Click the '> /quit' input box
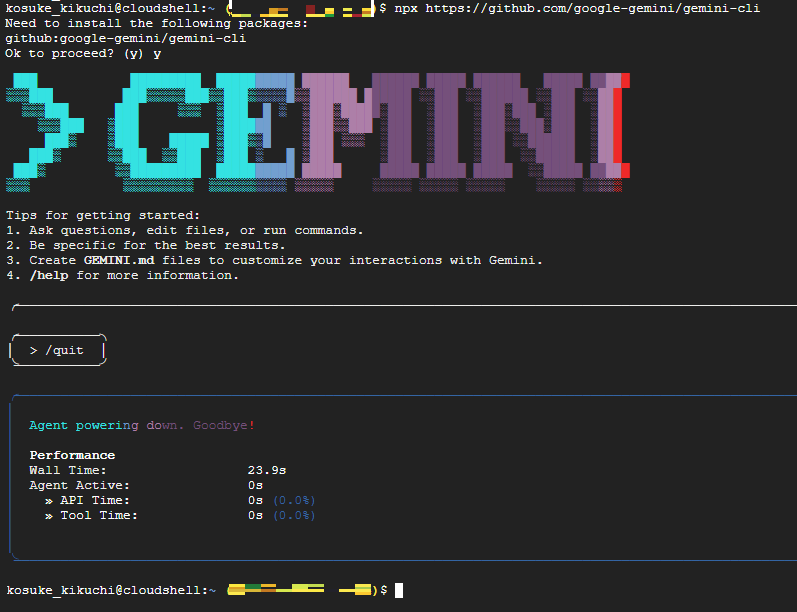Viewport: 797px width, 612px height. click(58, 350)
